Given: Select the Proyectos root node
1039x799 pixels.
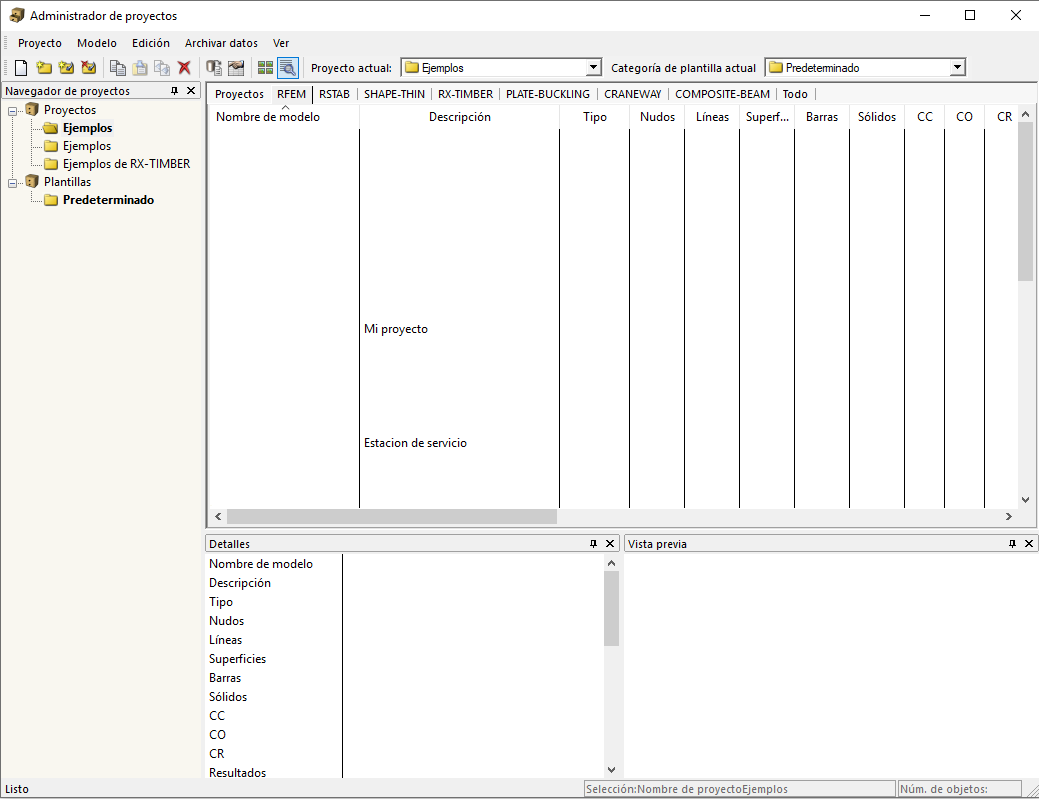Looking at the screenshot, I should (x=70, y=110).
